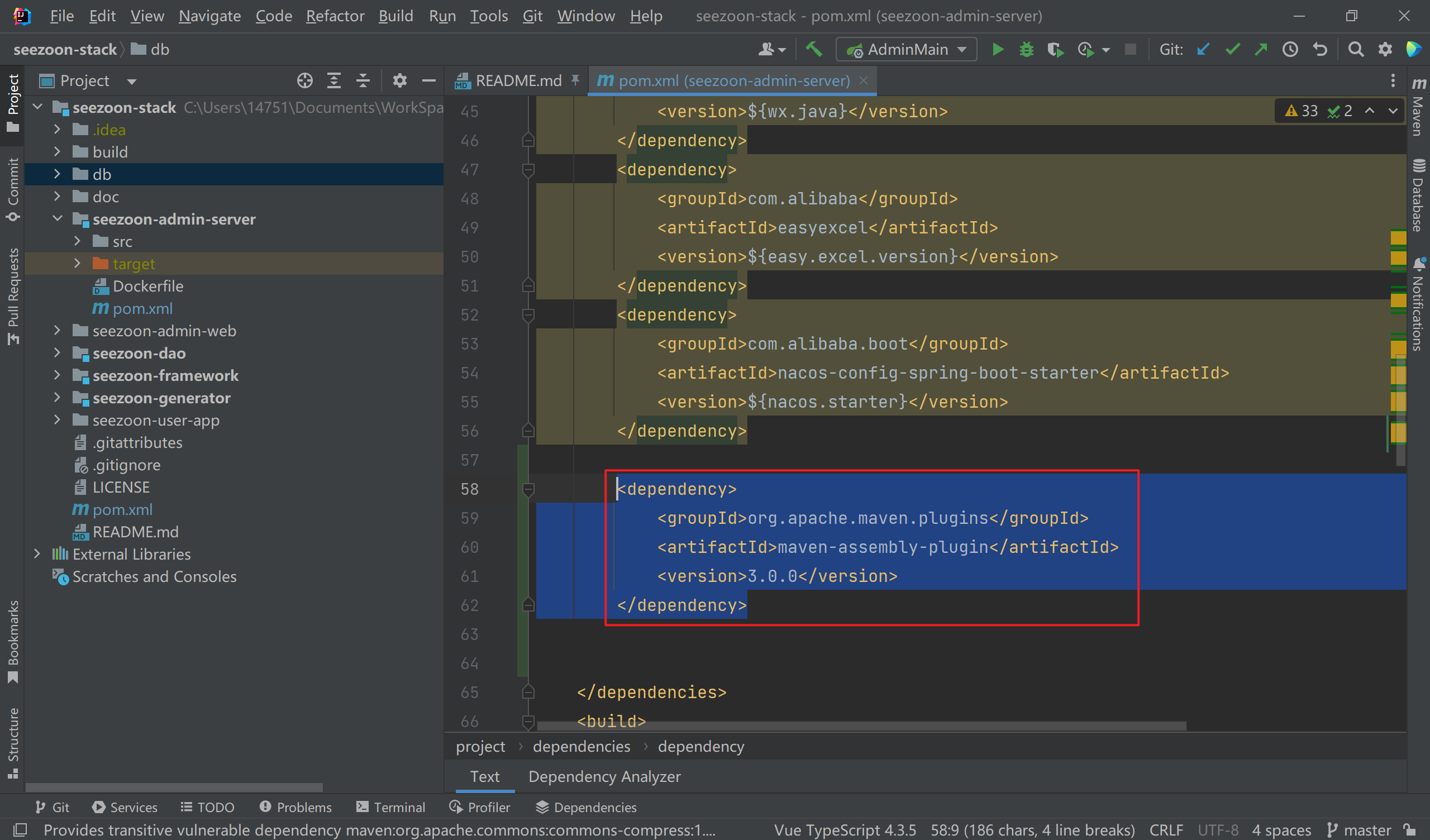This screenshot has height=840, width=1430.
Task: Click the Build project hammer icon
Action: pos(814,49)
